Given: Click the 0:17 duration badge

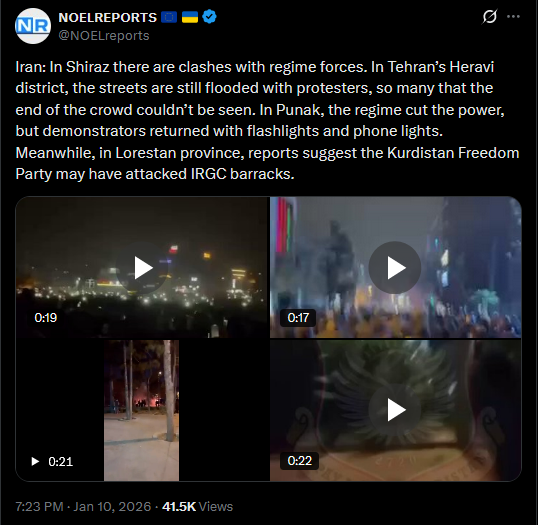Looking at the screenshot, I should click(298, 318).
